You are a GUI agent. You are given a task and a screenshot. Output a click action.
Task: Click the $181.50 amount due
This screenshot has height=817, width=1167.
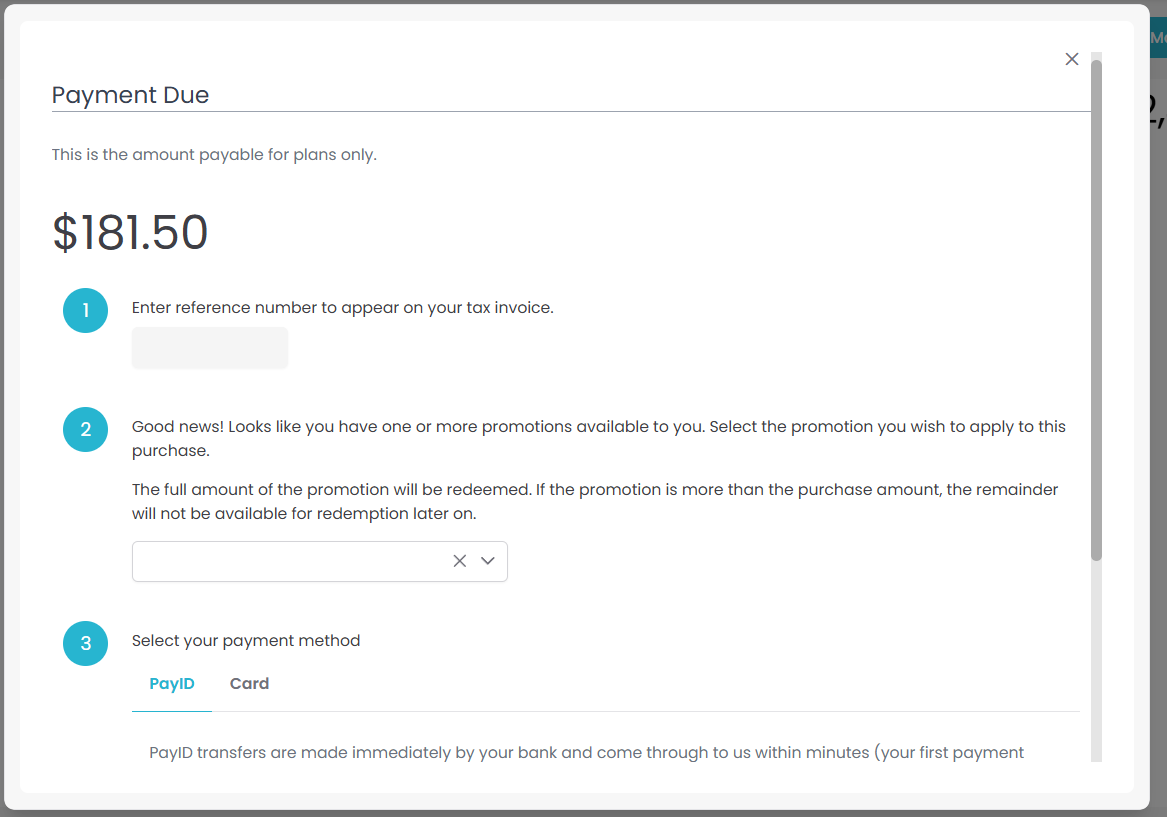click(x=130, y=233)
